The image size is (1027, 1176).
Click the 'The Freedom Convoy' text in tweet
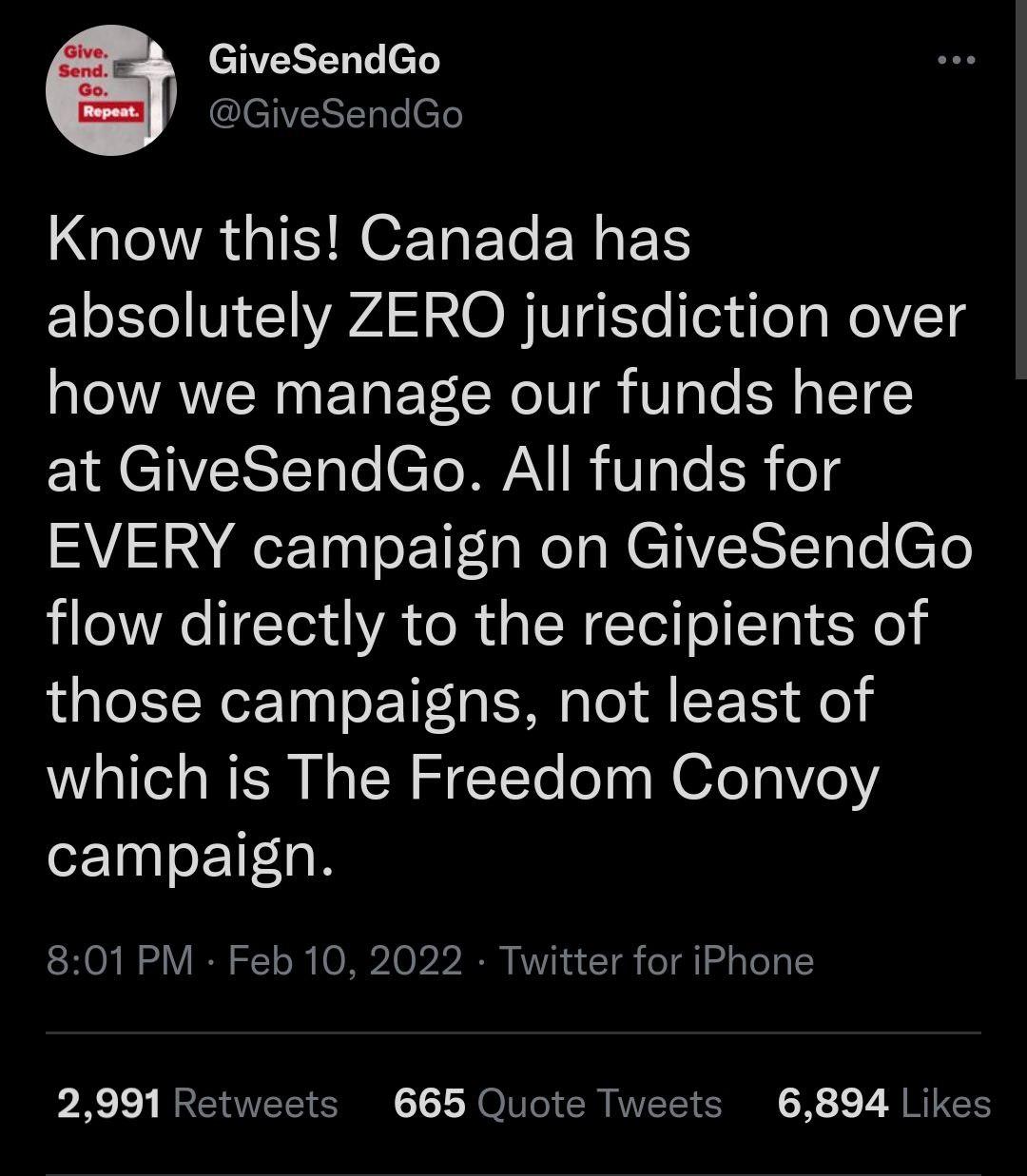coord(583,777)
